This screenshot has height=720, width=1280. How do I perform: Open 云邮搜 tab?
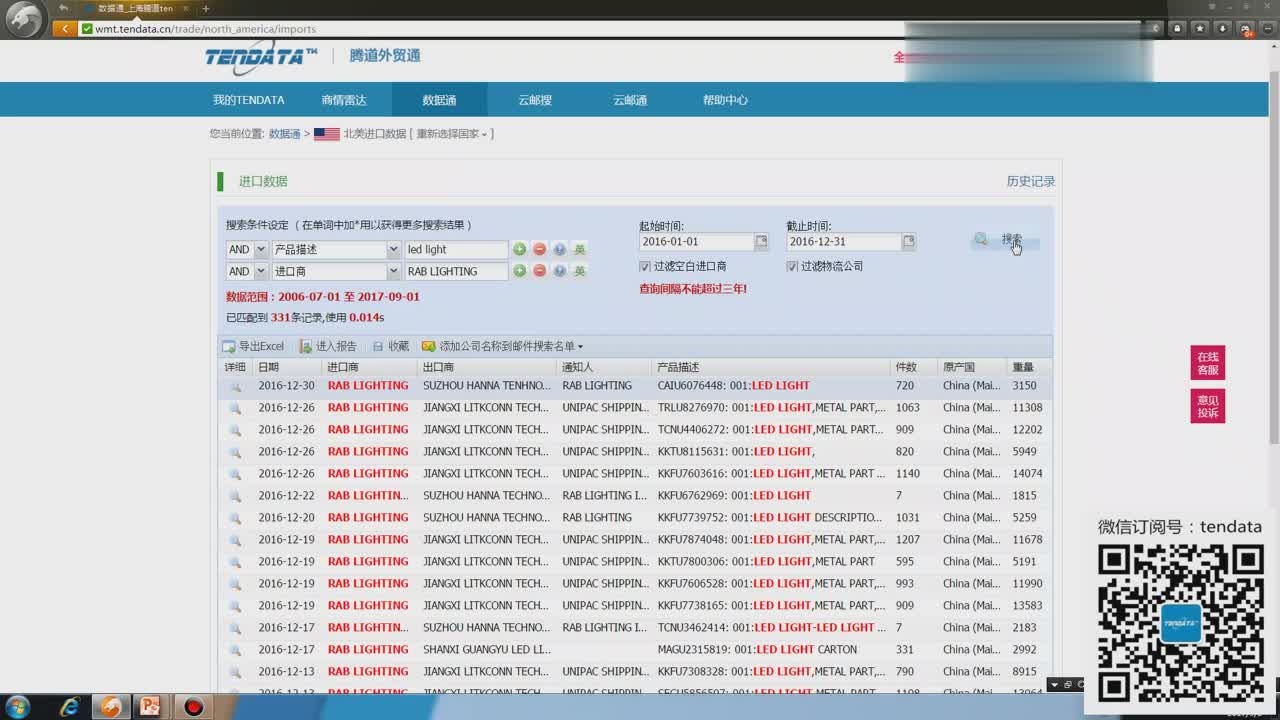pyautogui.click(x=535, y=100)
